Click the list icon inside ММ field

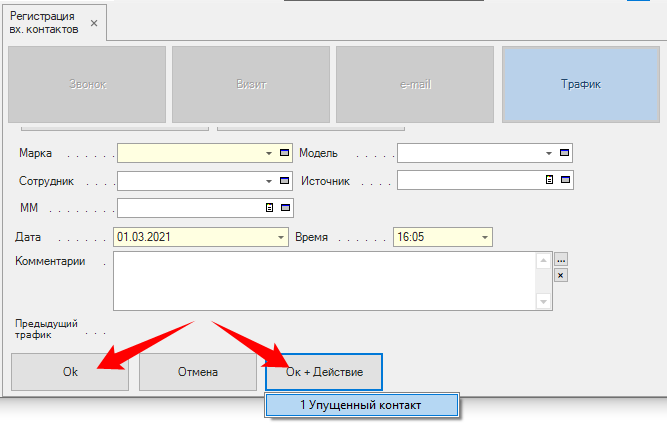coord(269,208)
